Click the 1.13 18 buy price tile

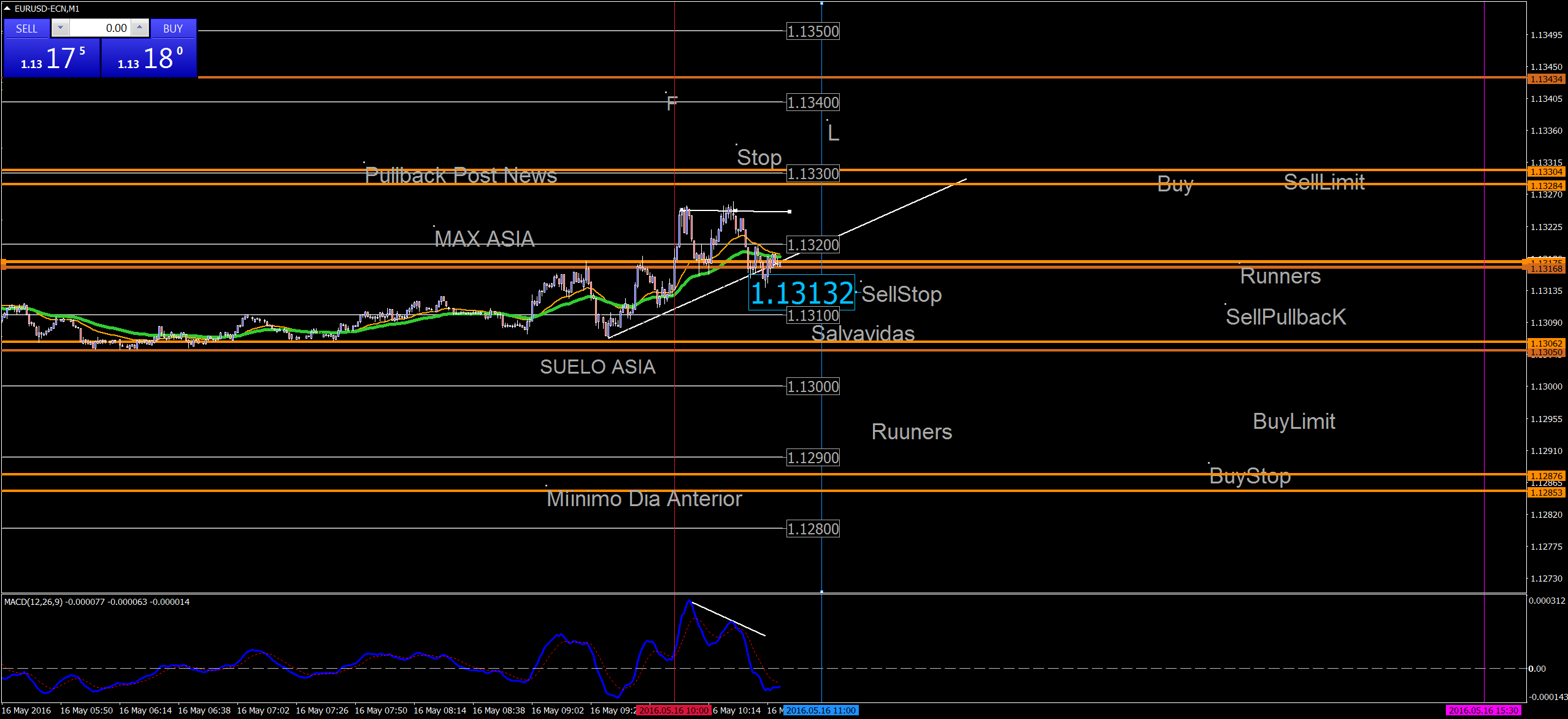point(149,59)
